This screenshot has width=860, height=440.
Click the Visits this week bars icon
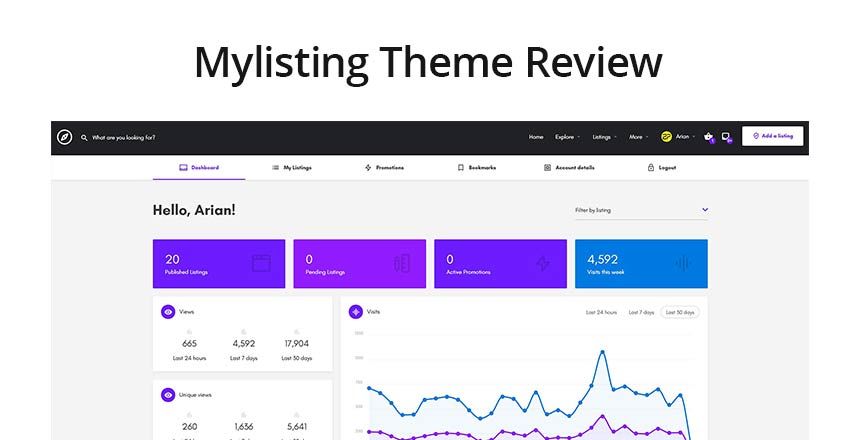(683, 263)
